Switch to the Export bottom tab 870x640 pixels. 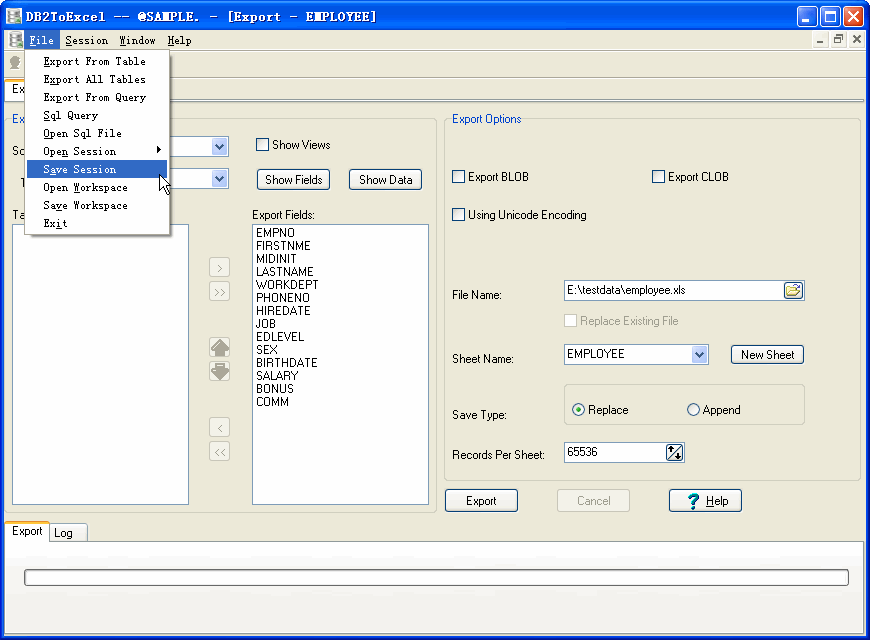pyautogui.click(x=27, y=531)
